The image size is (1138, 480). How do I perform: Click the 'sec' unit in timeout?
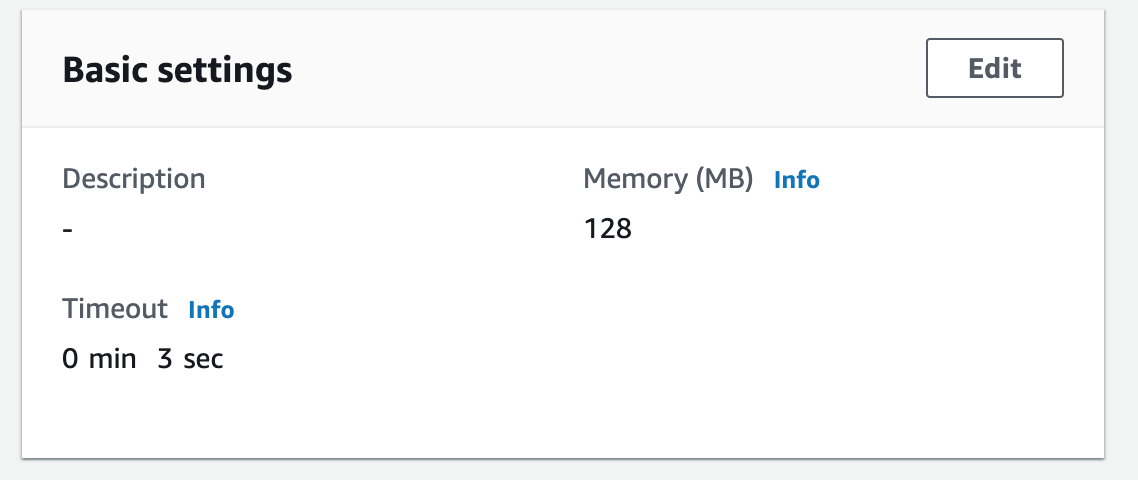point(202,359)
